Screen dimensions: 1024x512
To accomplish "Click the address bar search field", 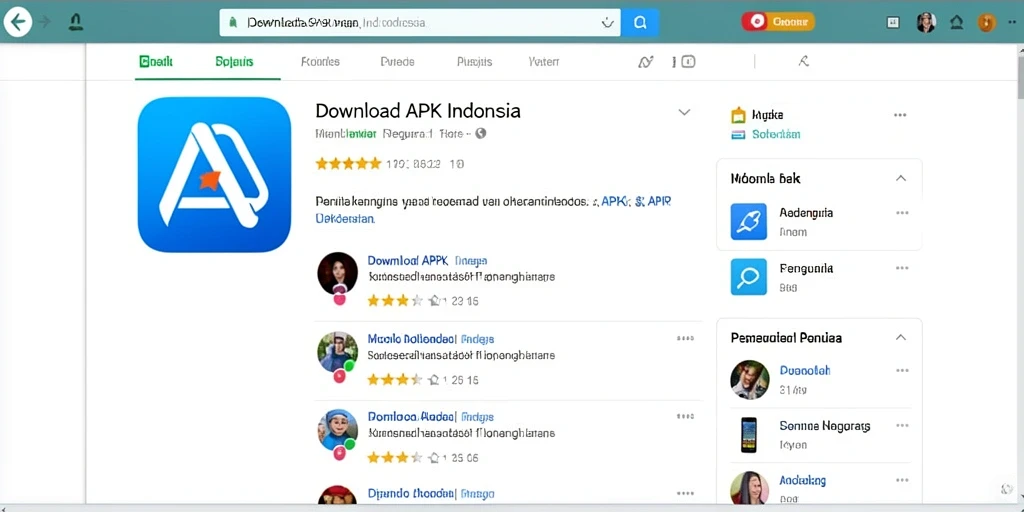I will (x=420, y=23).
